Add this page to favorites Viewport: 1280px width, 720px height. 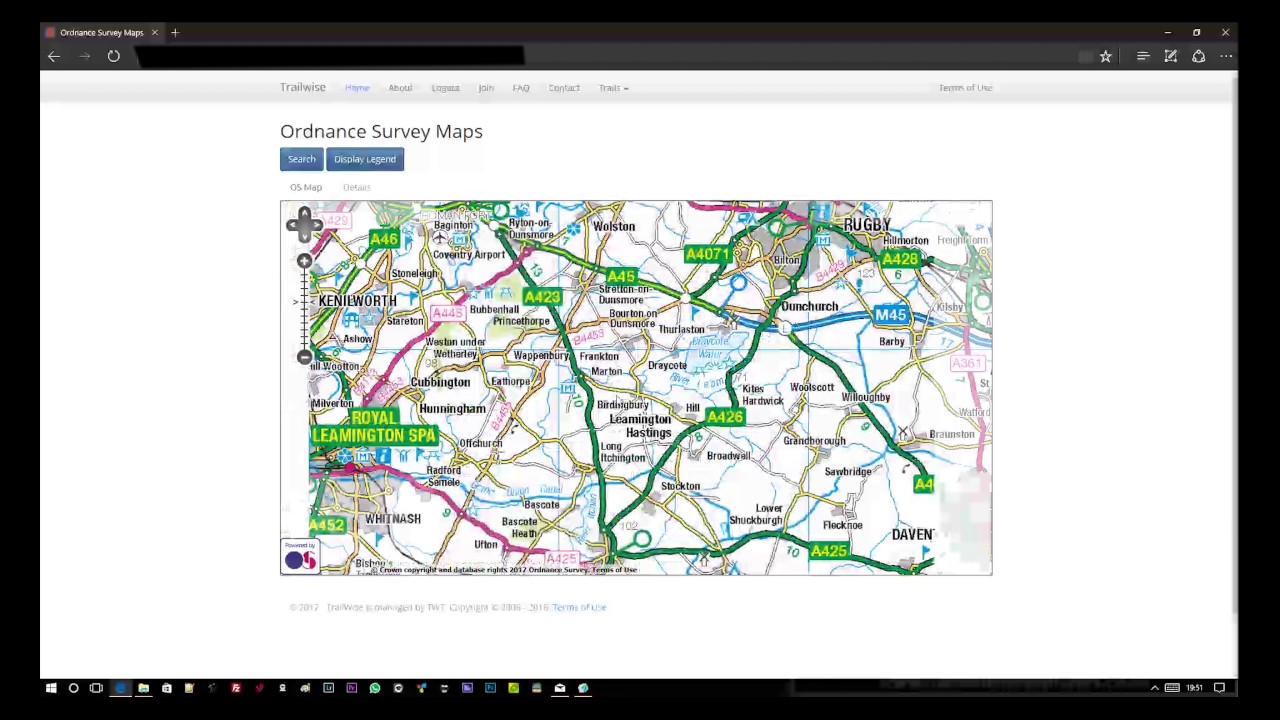point(1106,57)
